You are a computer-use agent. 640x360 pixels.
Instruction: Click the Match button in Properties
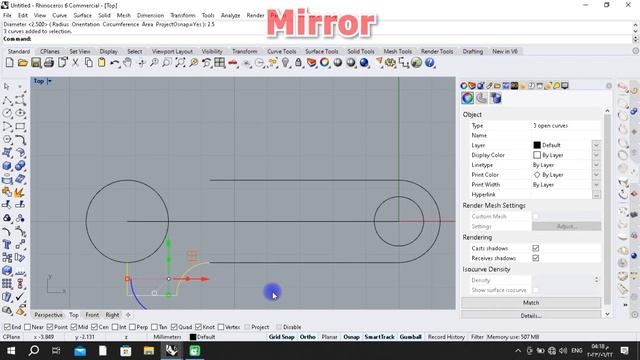tap(531, 302)
